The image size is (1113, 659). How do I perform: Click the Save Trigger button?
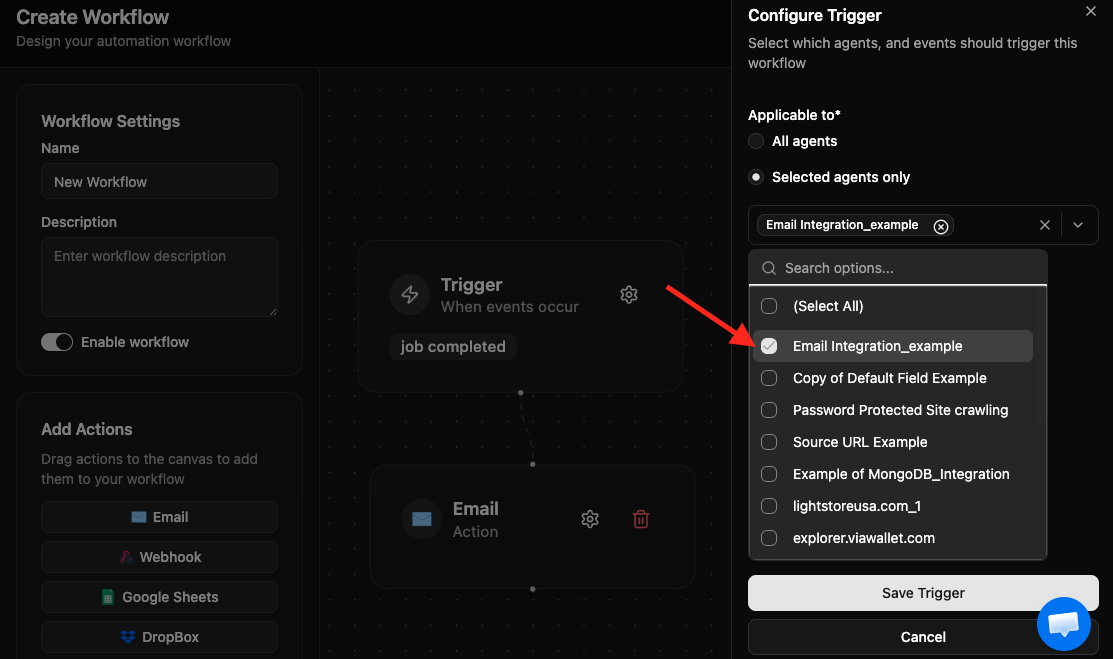pos(922,593)
